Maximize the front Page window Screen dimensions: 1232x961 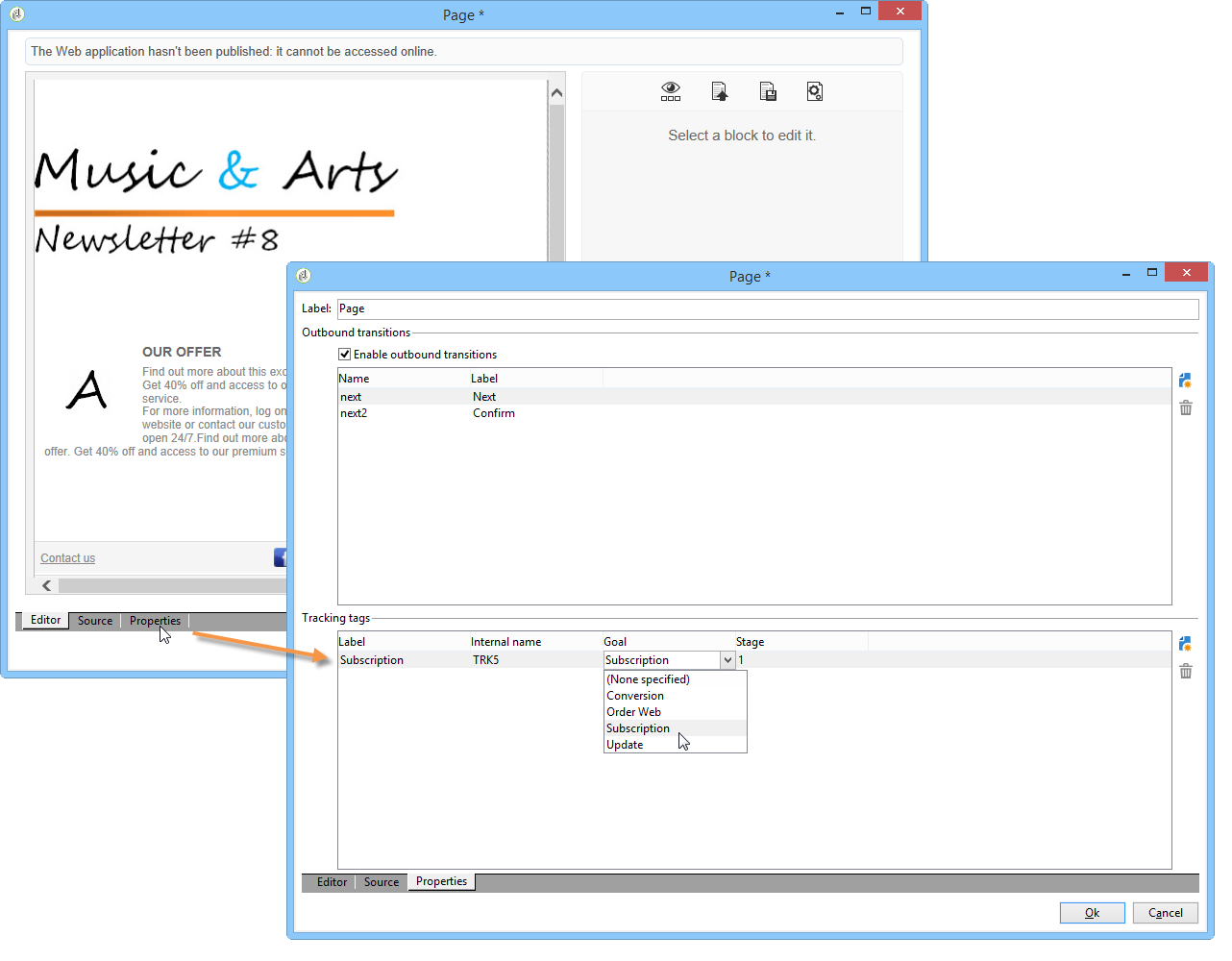(1152, 273)
